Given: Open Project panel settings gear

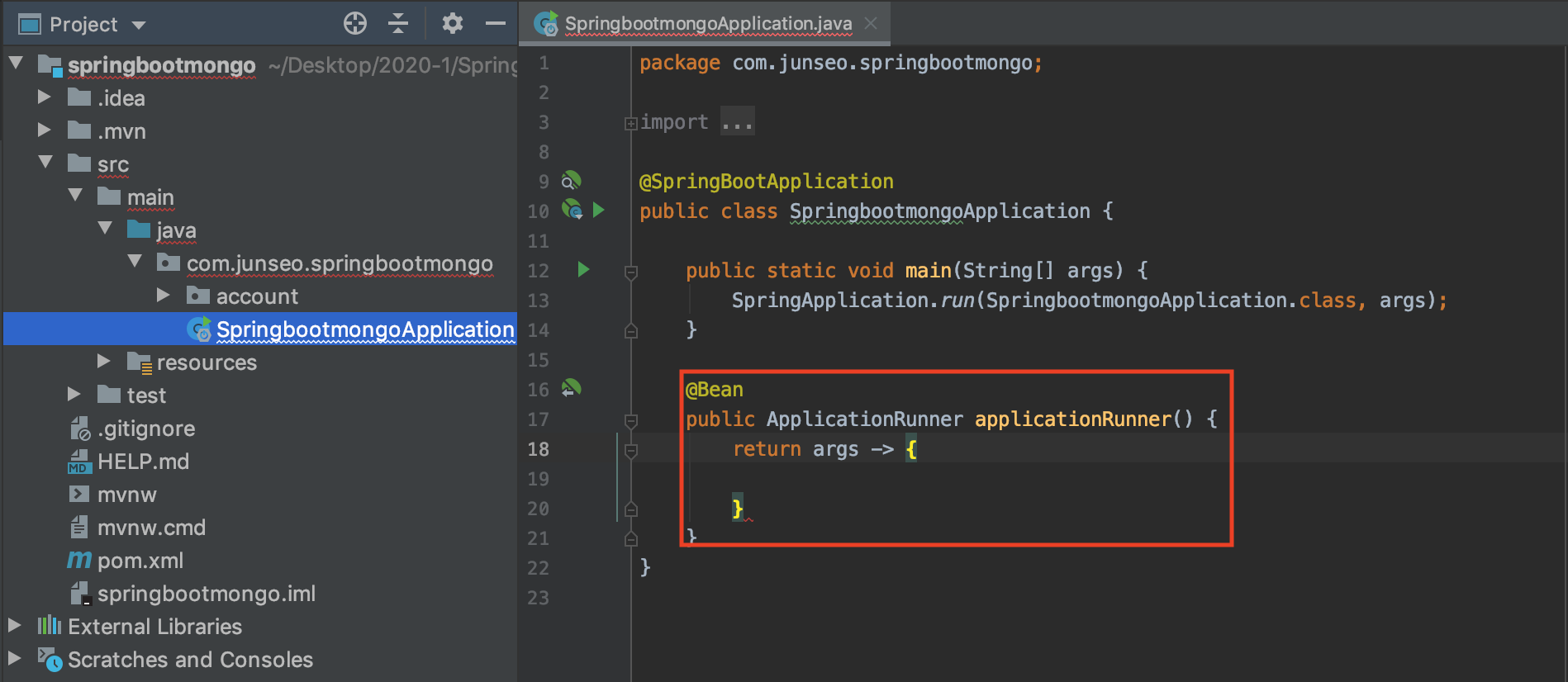Looking at the screenshot, I should 452,23.
